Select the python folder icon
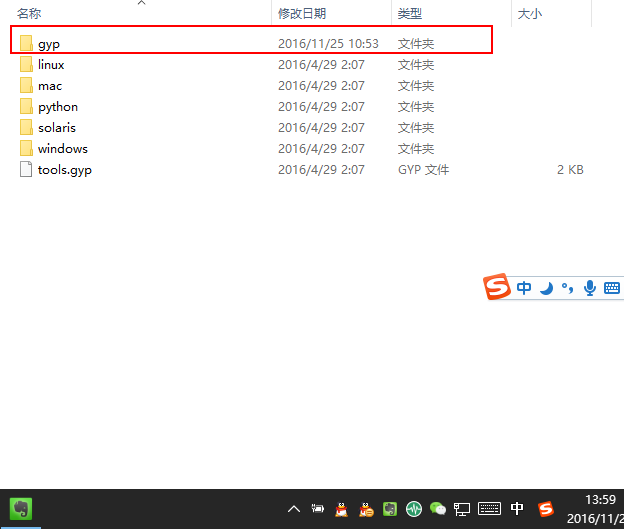This screenshot has height=529, width=624. coord(26,106)
